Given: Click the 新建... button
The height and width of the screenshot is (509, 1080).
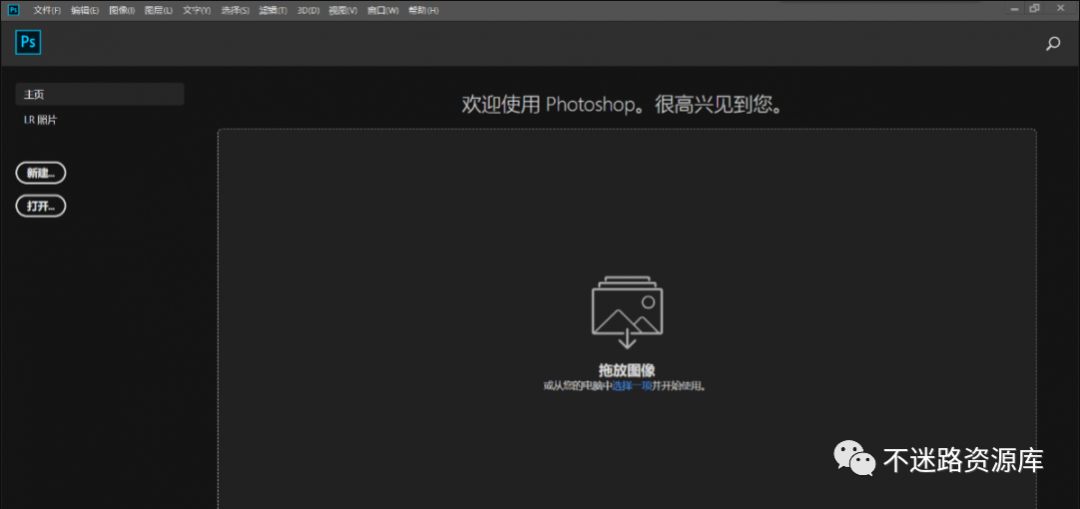Looking at the screenshot, I should 41,174.
